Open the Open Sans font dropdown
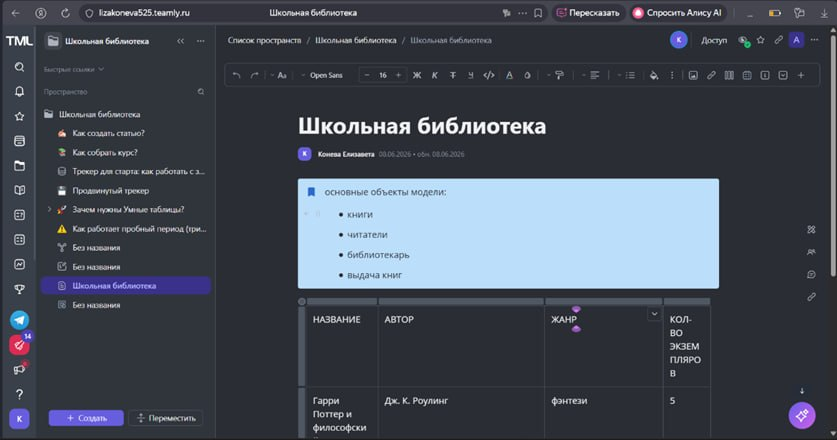 322,75
